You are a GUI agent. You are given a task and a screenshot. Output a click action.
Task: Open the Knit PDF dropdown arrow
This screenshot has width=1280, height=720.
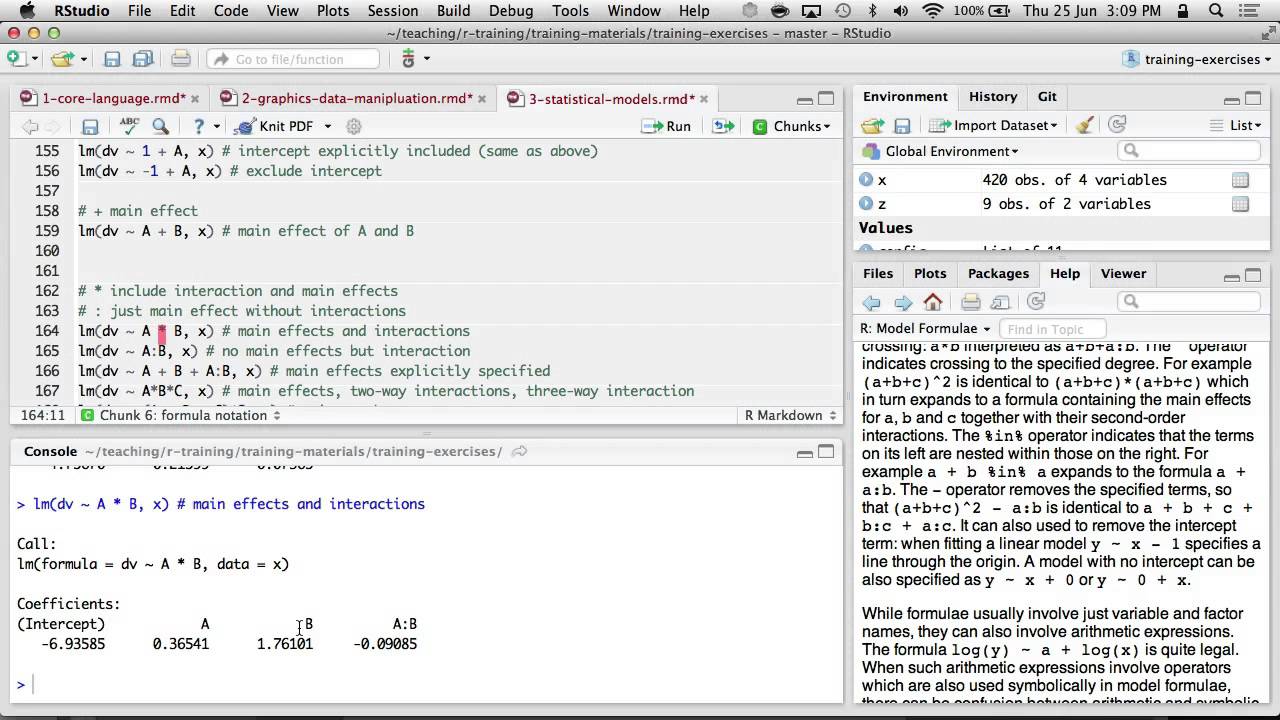click(x=325, y=127)
